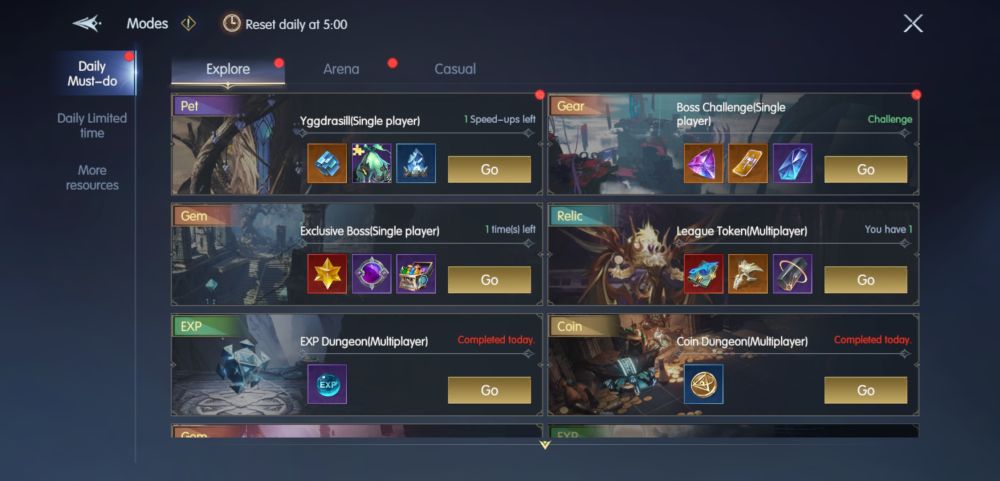Expand more modes with the bottom arrow
This screenshot has height=481, width=1000.
(545, 445)
